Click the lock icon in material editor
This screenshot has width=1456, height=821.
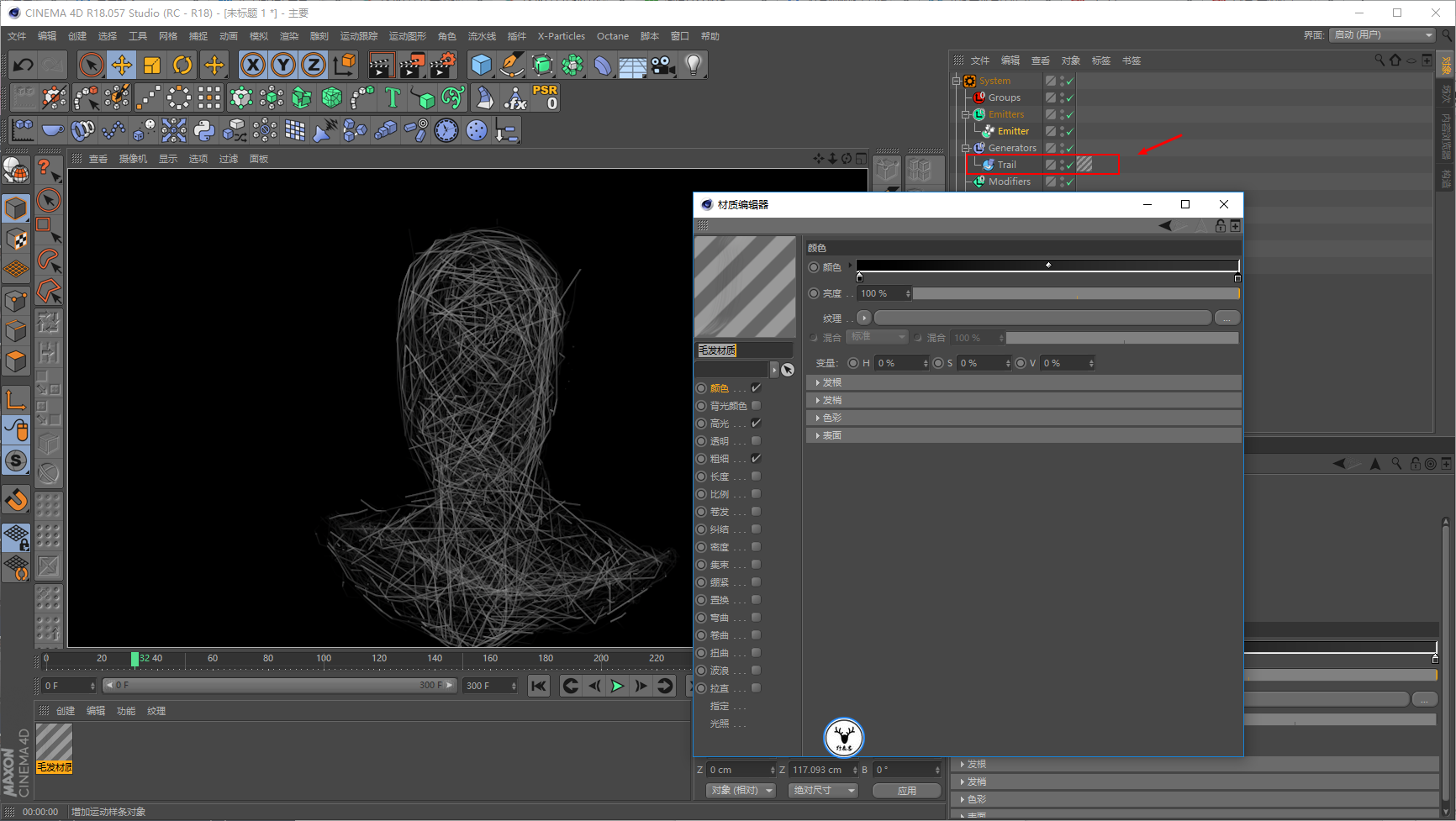1220,226
